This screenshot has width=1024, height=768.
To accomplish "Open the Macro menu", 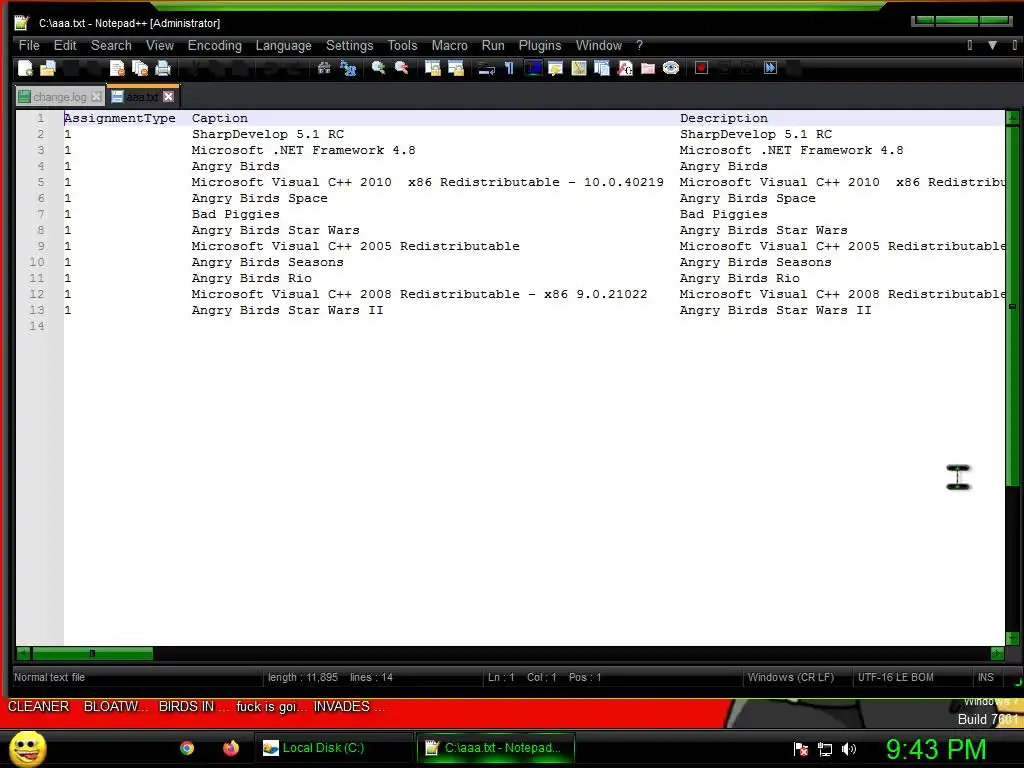I will coord(449,45).
